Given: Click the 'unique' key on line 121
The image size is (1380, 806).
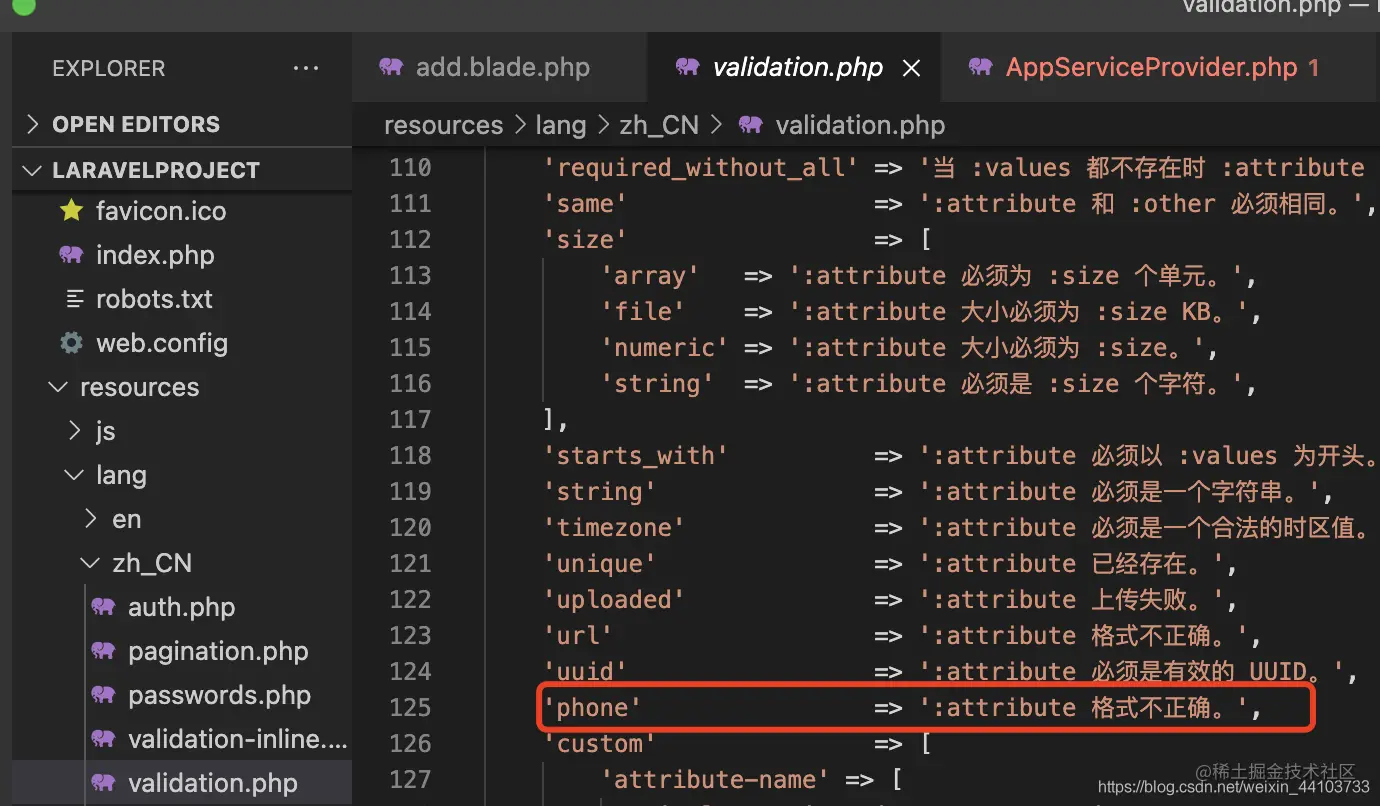Looking at the screenshot, I should click(600, 564).
